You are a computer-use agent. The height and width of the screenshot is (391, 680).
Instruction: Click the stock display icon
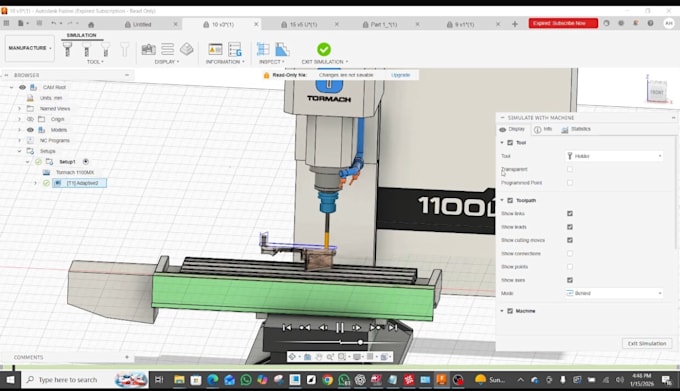tap(186, 49)
